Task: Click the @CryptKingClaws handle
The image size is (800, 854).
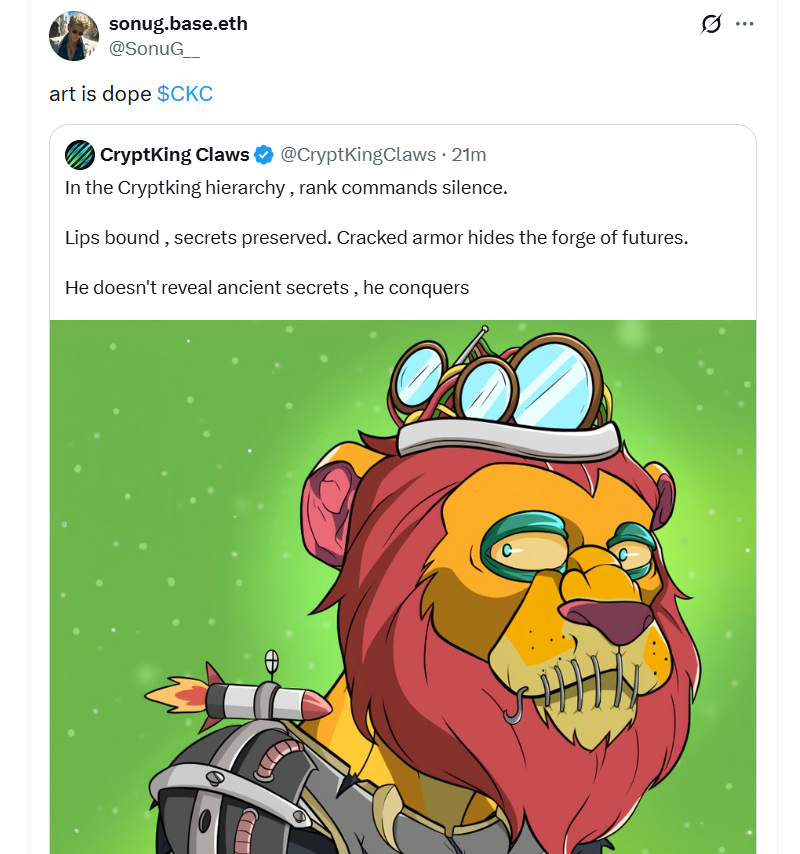Action: (358, 155)
